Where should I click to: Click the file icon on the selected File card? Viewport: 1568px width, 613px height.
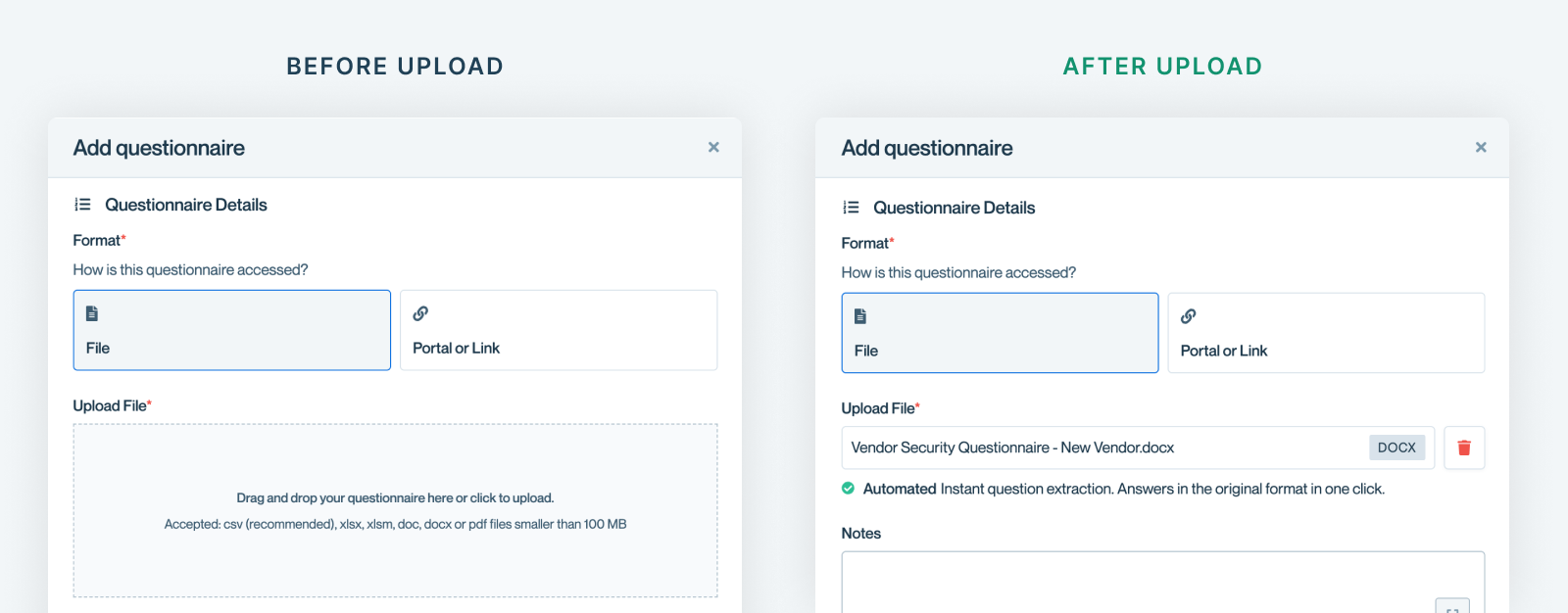coord(859,314)
